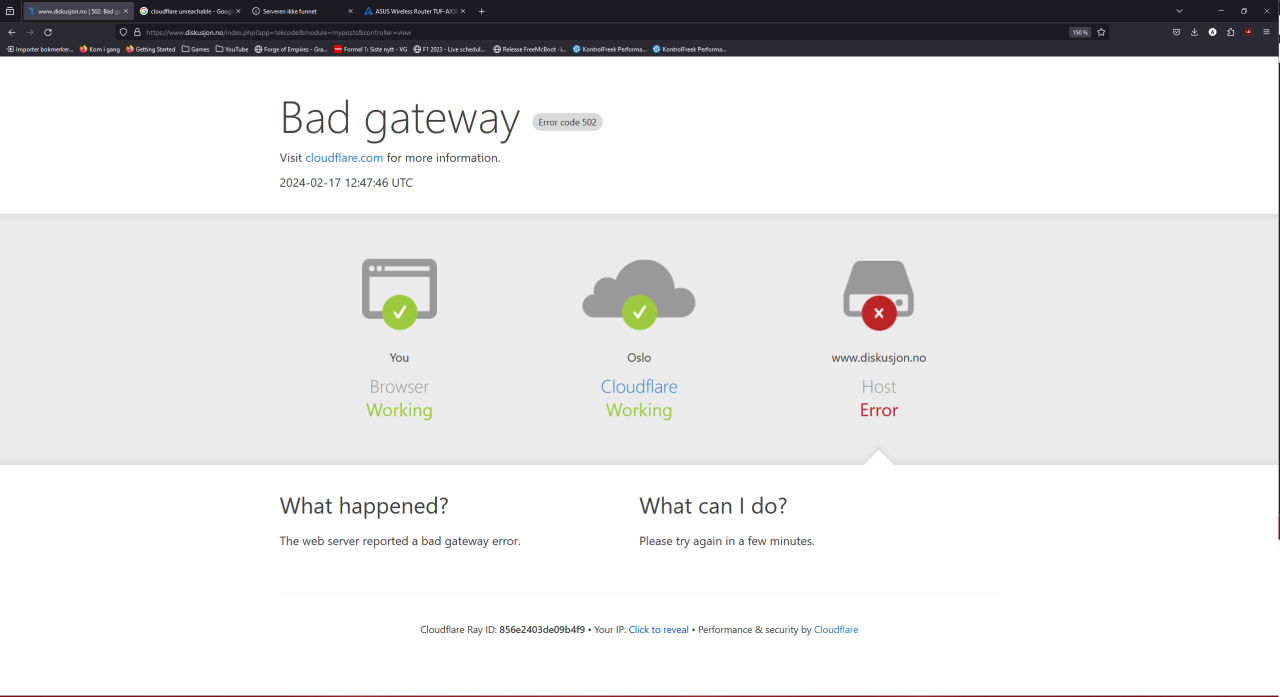Image resolution: width=1280 pixels, height=697 pixels.
Task: Follow the cloudflare.com link
Action: (344, 158)
